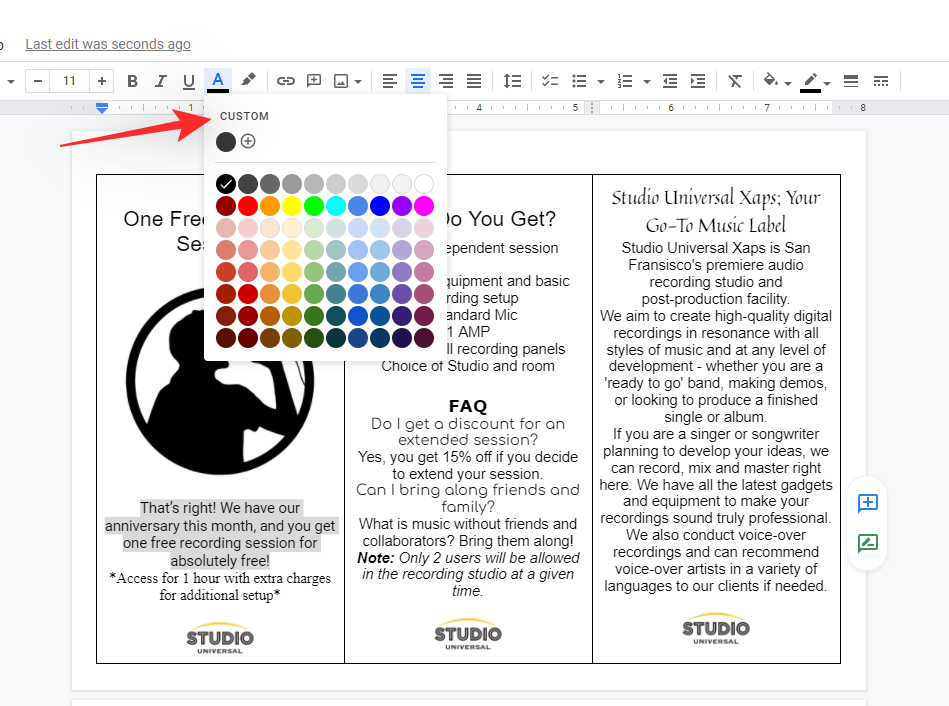This screenshot has width=949, height=706.
Task: Click suggest edits icon on right margin
Action: pyautogui.click(x=867, y=544)
